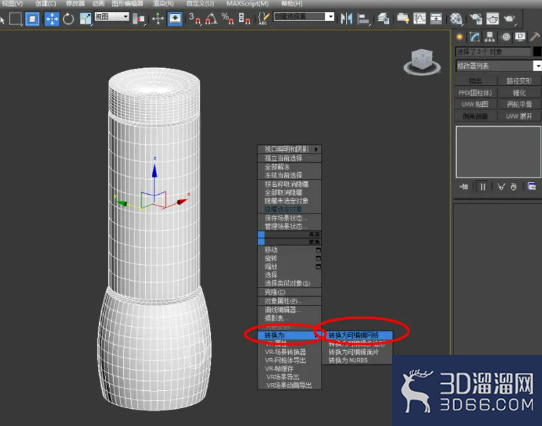Activate the Select and Scale tool
Screen dimensions: 542x426
pyautogui.click(x=85, y=19)
